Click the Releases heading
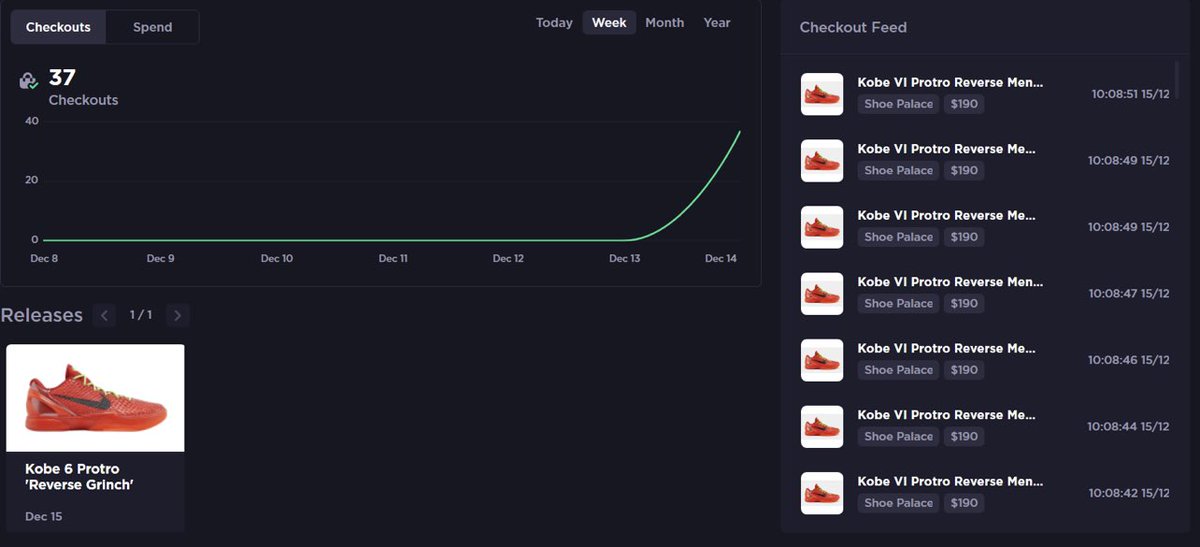Screen dimensions: 1200x547 (42, 315)
